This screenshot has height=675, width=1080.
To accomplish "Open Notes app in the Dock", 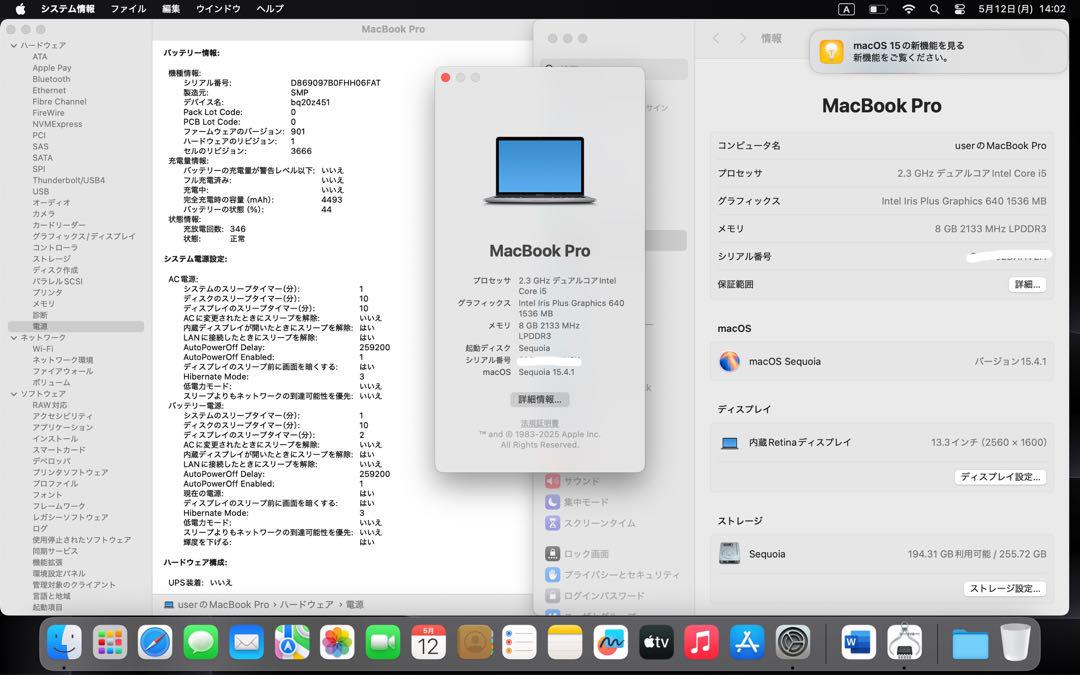I will click(565, 643).
